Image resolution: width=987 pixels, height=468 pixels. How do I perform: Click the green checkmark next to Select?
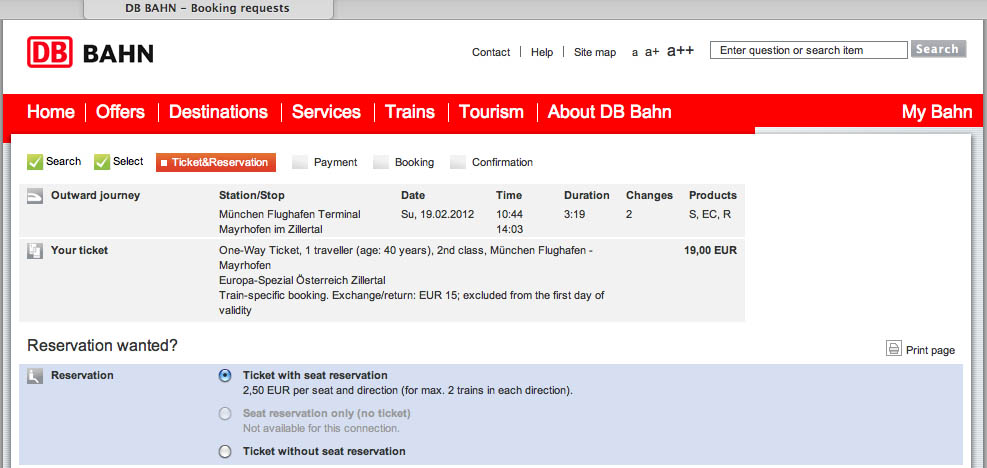click(x=102, y=162)
